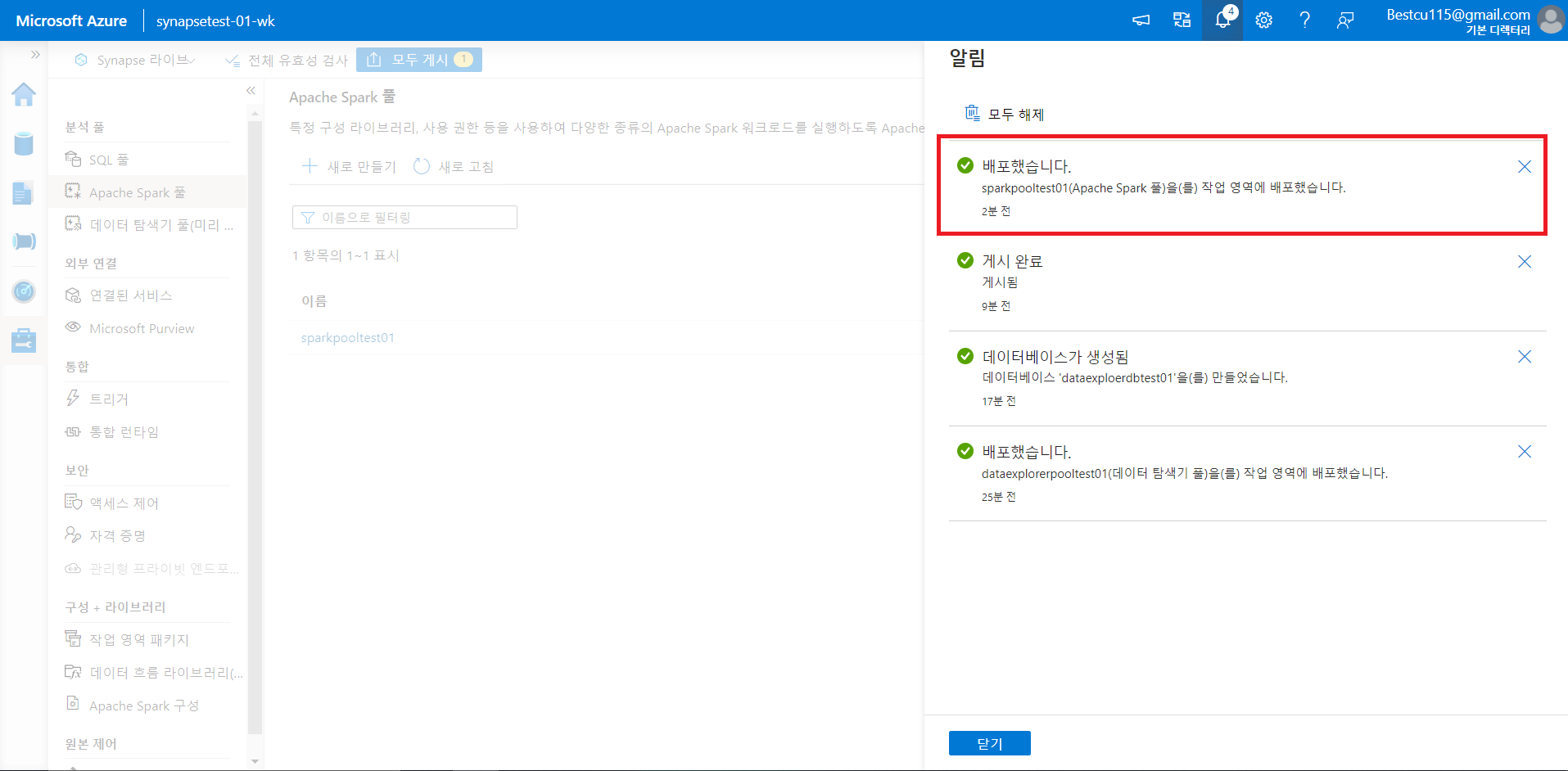Click the 모두 게시 publish all button

tap(419, 60)
